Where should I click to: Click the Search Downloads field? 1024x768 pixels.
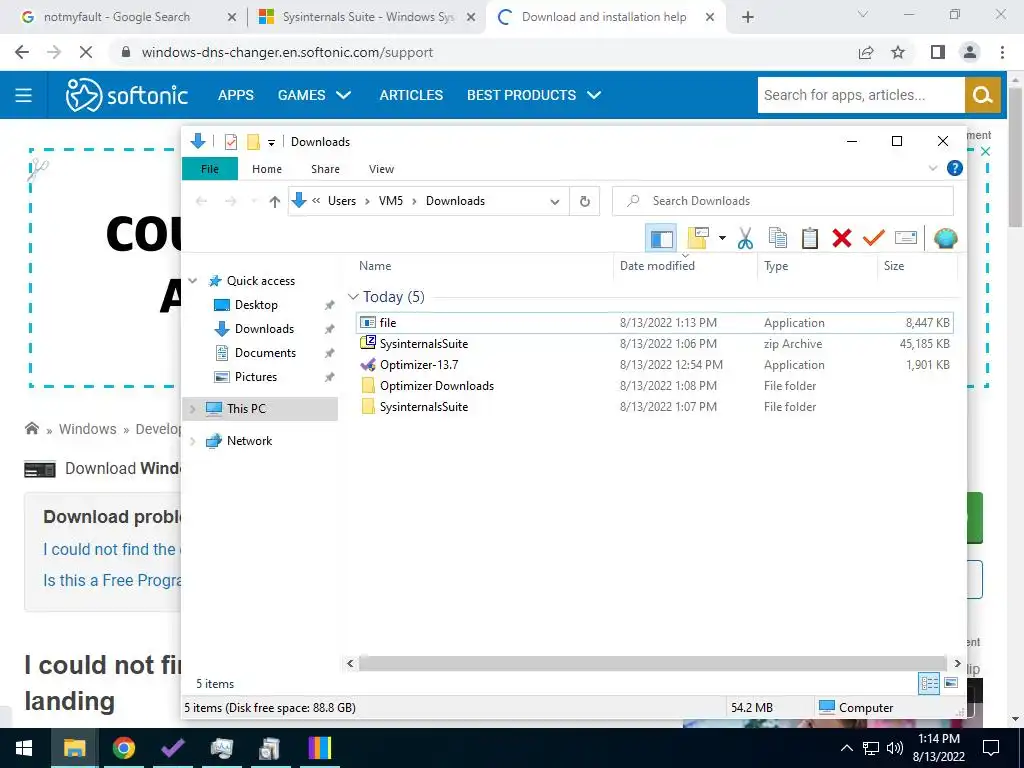(x=782, y=201)
